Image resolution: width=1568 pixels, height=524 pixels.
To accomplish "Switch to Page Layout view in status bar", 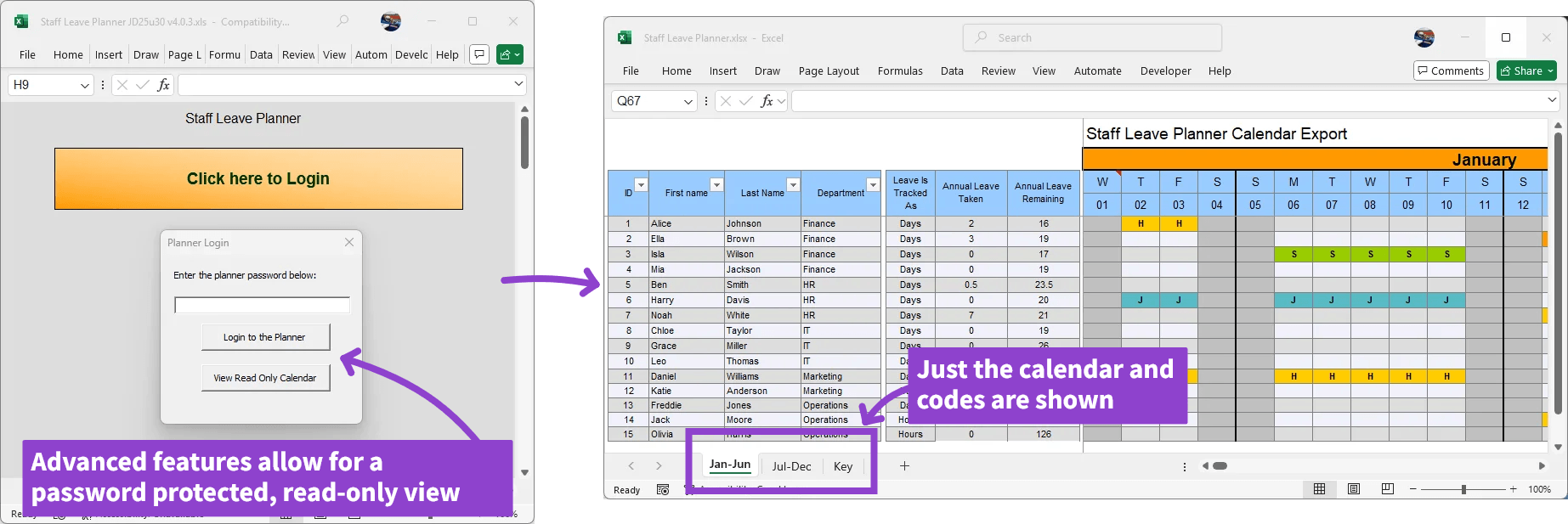I will 1354,489.
